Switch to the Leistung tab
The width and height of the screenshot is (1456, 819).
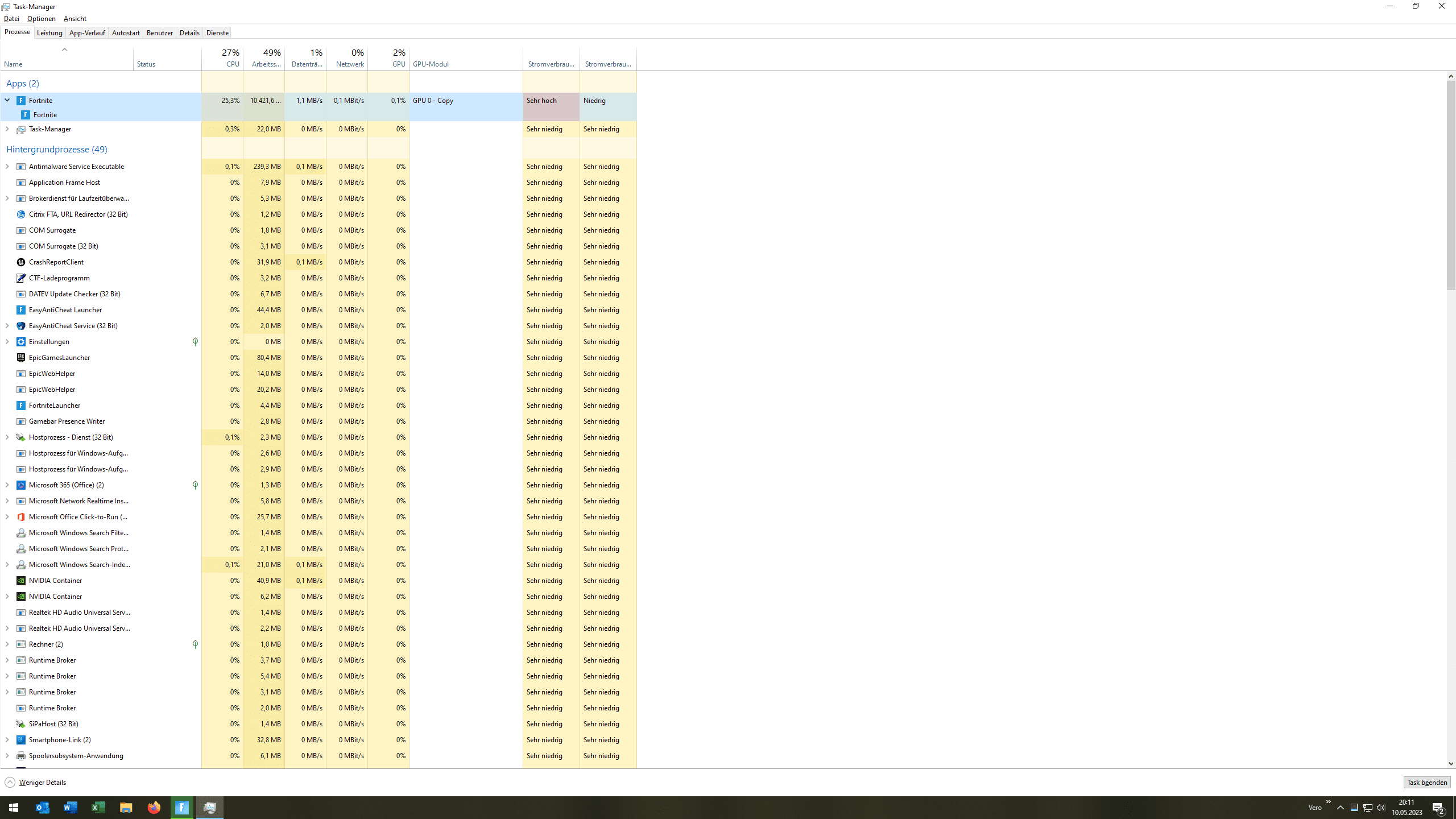point(49,33)
